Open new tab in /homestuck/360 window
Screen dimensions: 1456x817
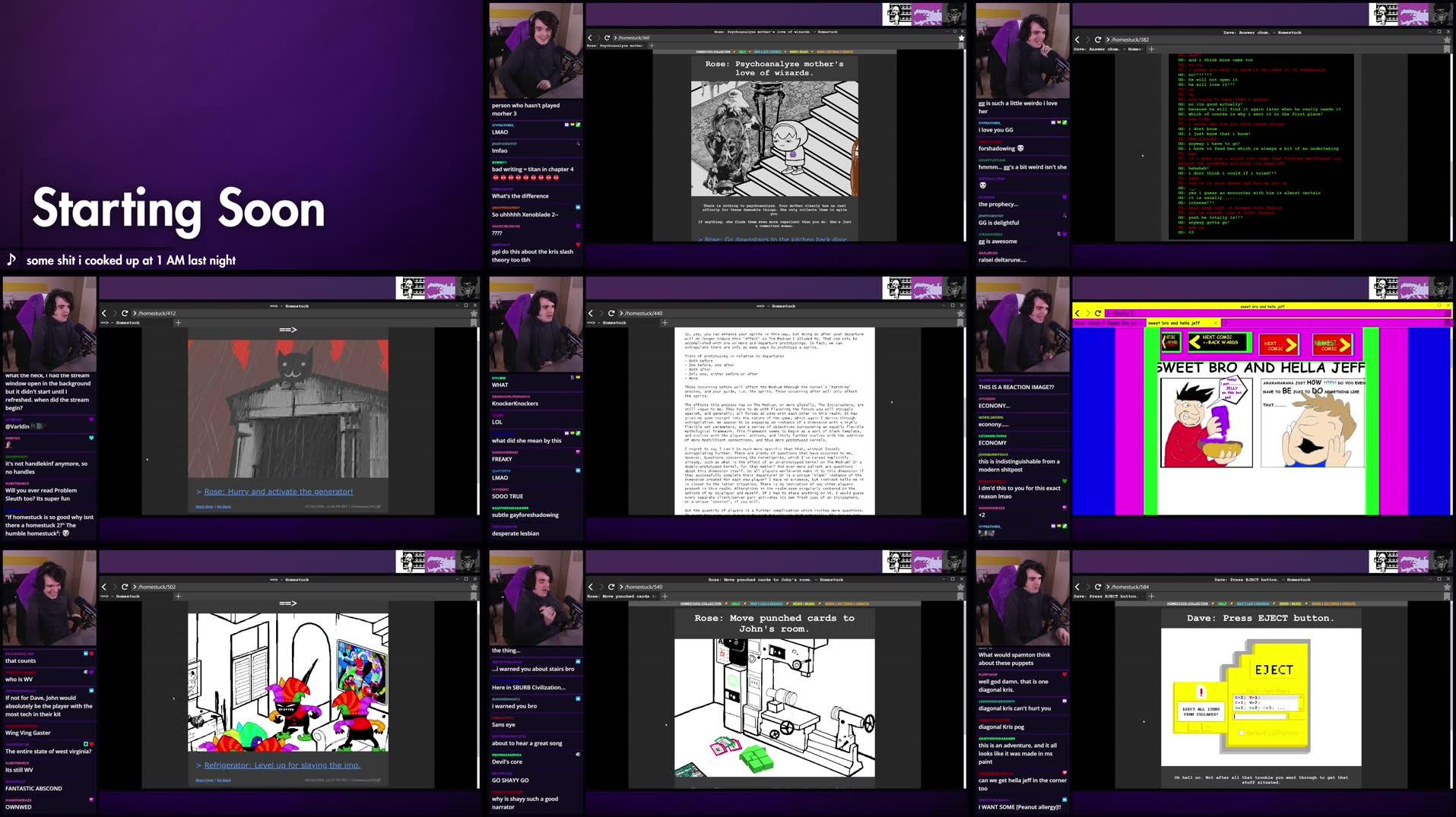651,46
